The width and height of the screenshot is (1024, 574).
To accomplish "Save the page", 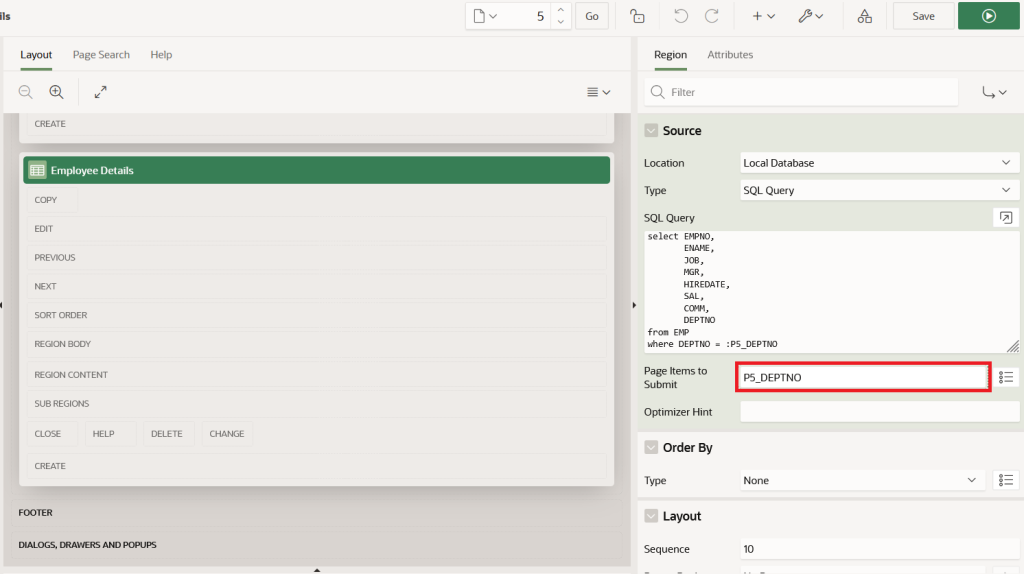I will coord(923,16).
